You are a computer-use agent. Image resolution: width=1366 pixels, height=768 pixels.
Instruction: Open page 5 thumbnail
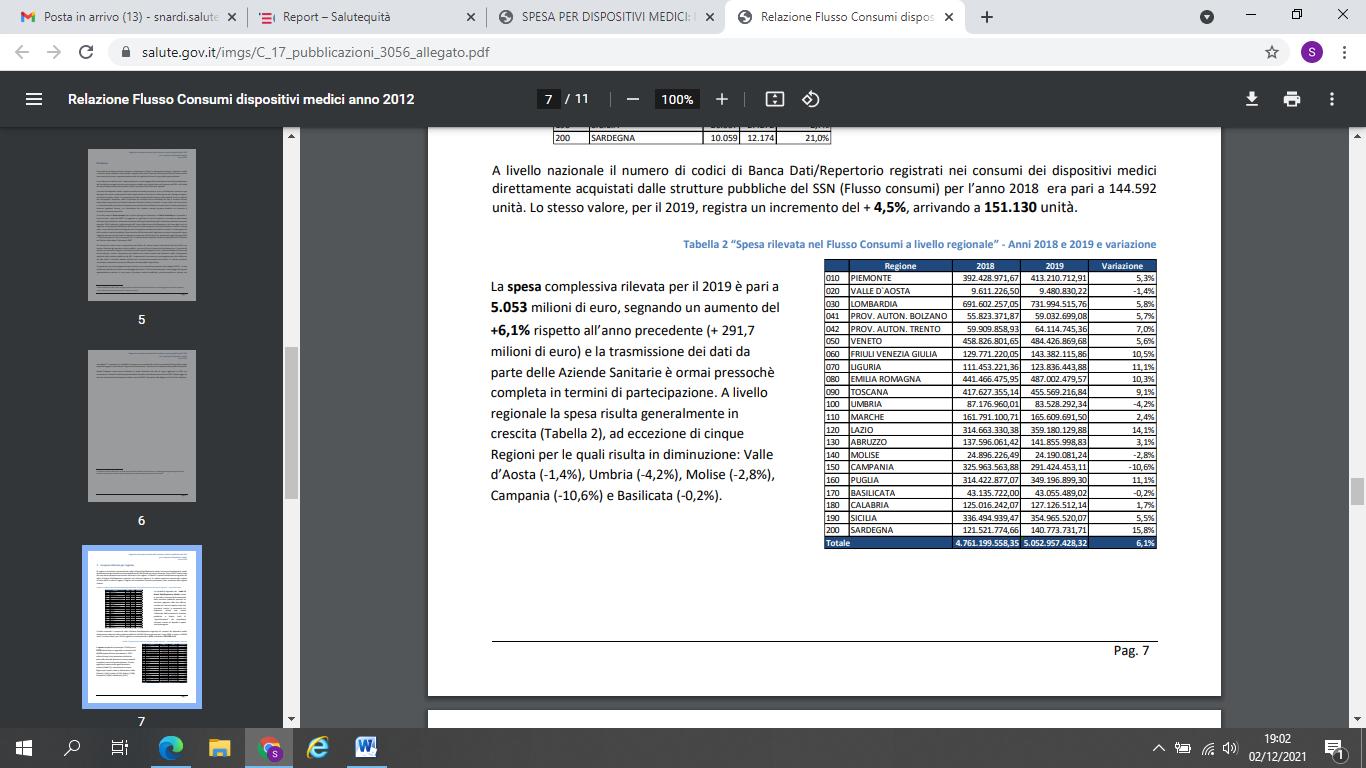[x=141, y=225]
